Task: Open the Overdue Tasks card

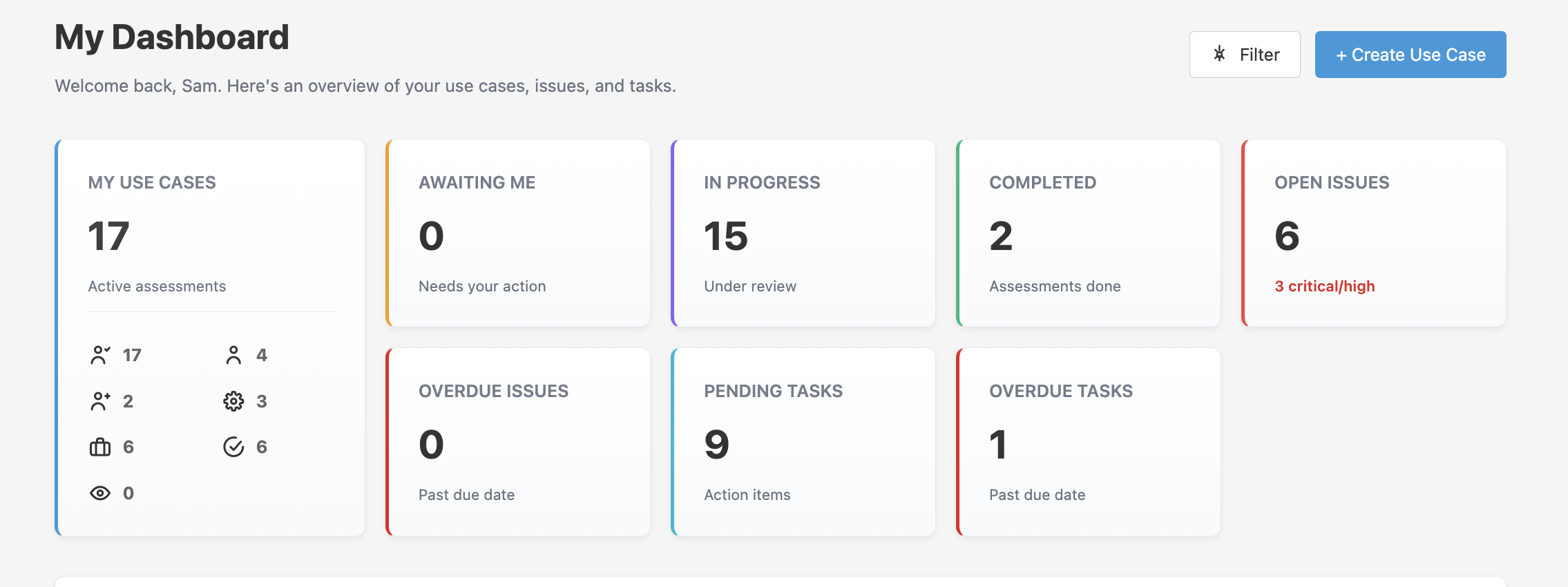Action: pyautogui.click(x=1089, y=442)
